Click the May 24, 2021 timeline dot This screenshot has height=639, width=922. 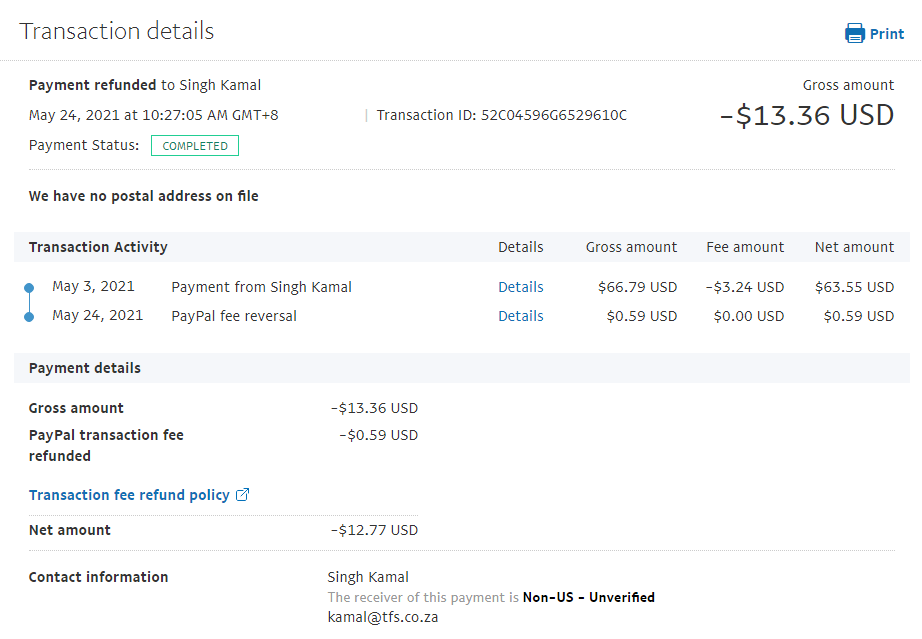(x=29, y=316)
